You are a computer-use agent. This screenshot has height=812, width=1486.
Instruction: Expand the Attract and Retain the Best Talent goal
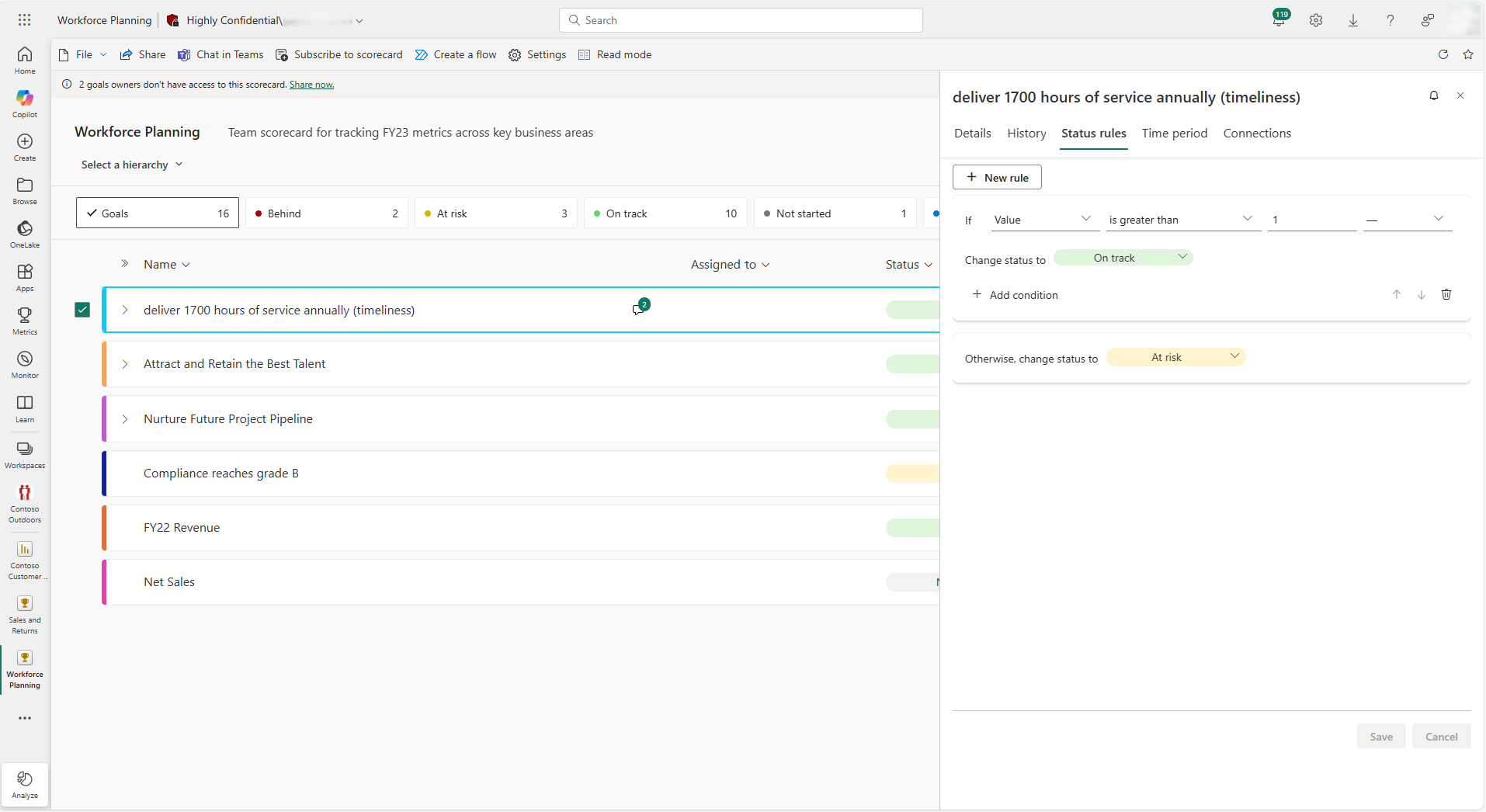(125, 364)
